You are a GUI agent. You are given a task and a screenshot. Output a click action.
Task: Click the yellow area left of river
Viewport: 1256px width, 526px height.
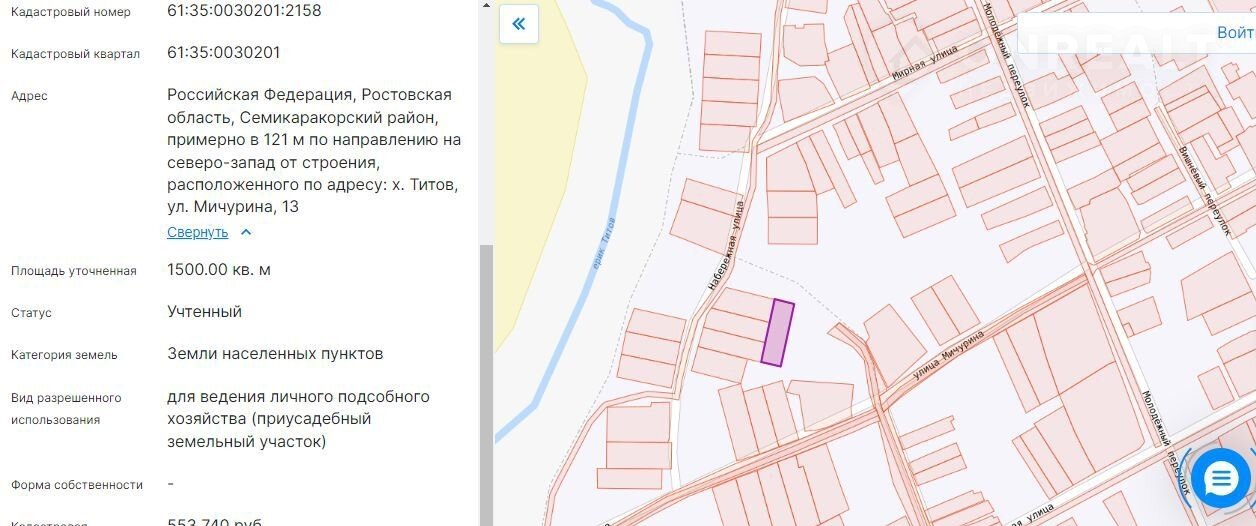[x=540, y=200]
